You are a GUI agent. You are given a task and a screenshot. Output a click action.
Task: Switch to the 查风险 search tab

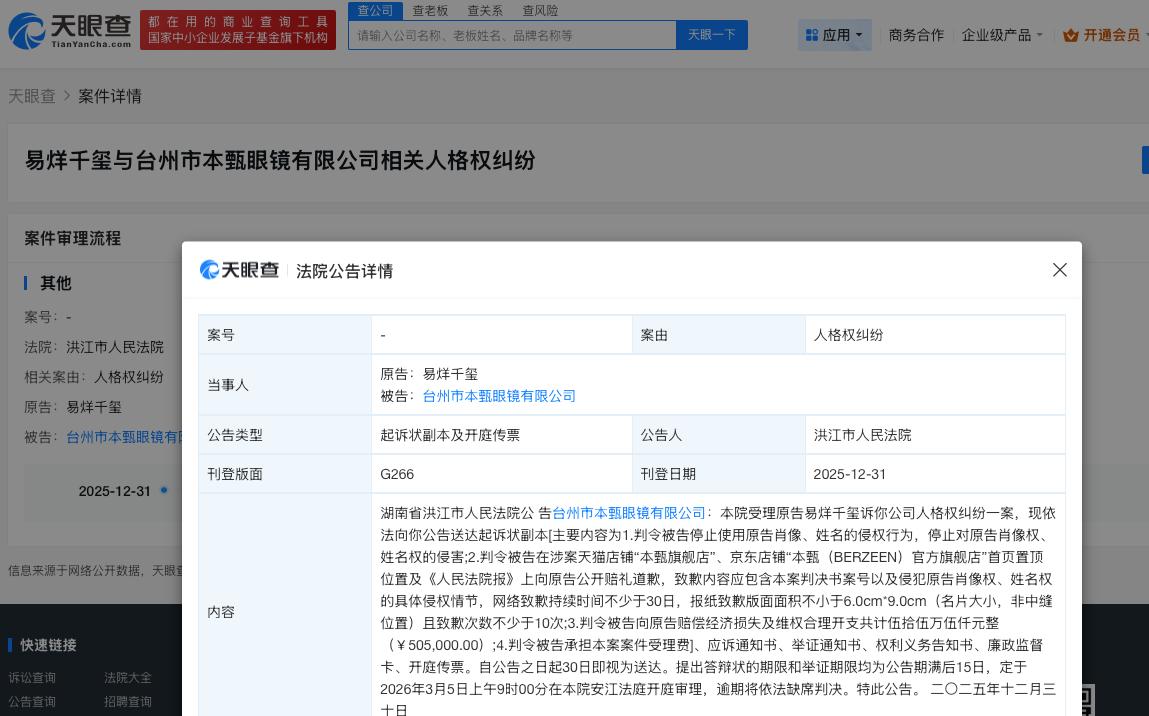click(540, 10)
